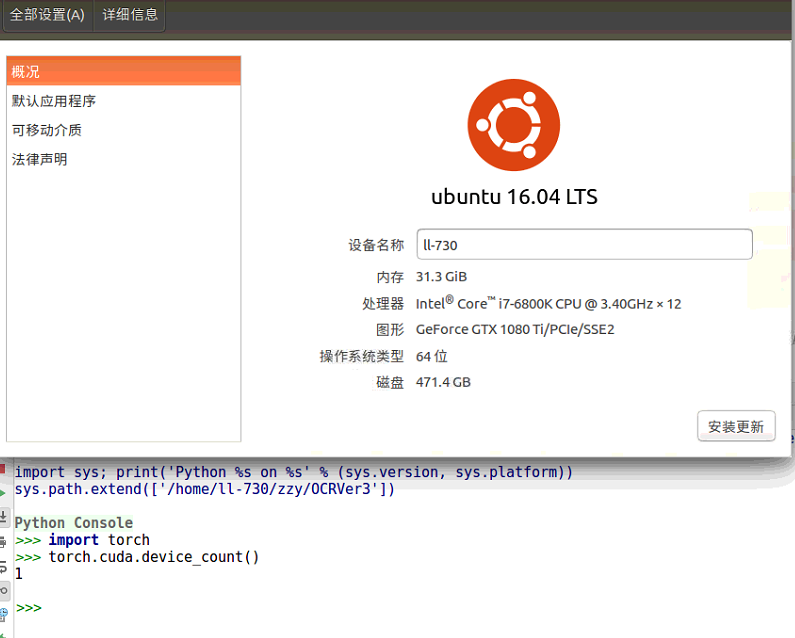Image resolution: width=795 pixels, height=638 pixels.
Task: Click the 设备名称 label
Action: click(x=376, y=245)
